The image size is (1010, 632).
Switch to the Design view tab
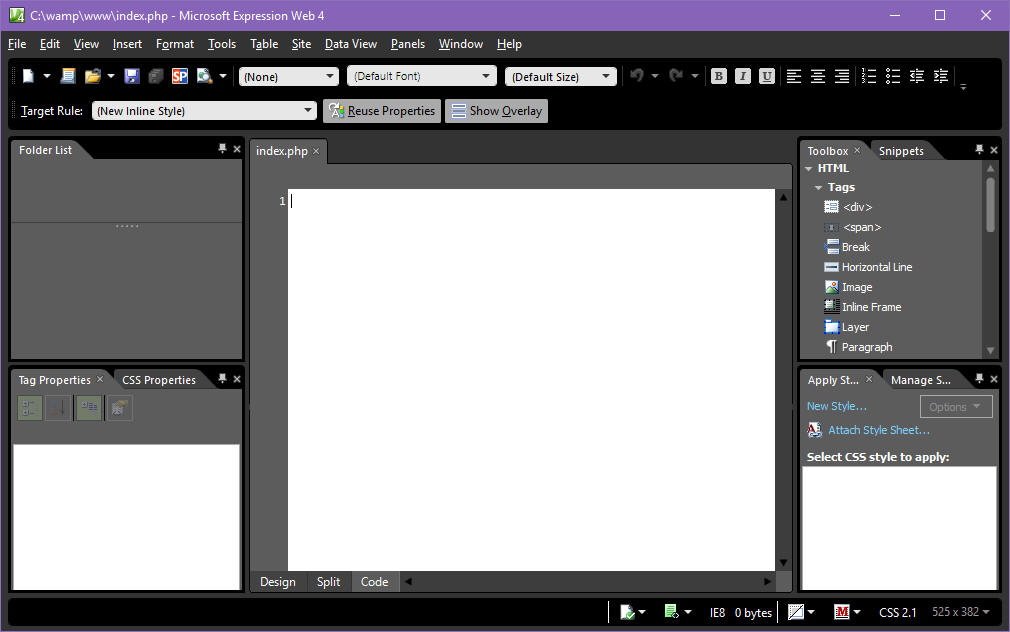278,582
